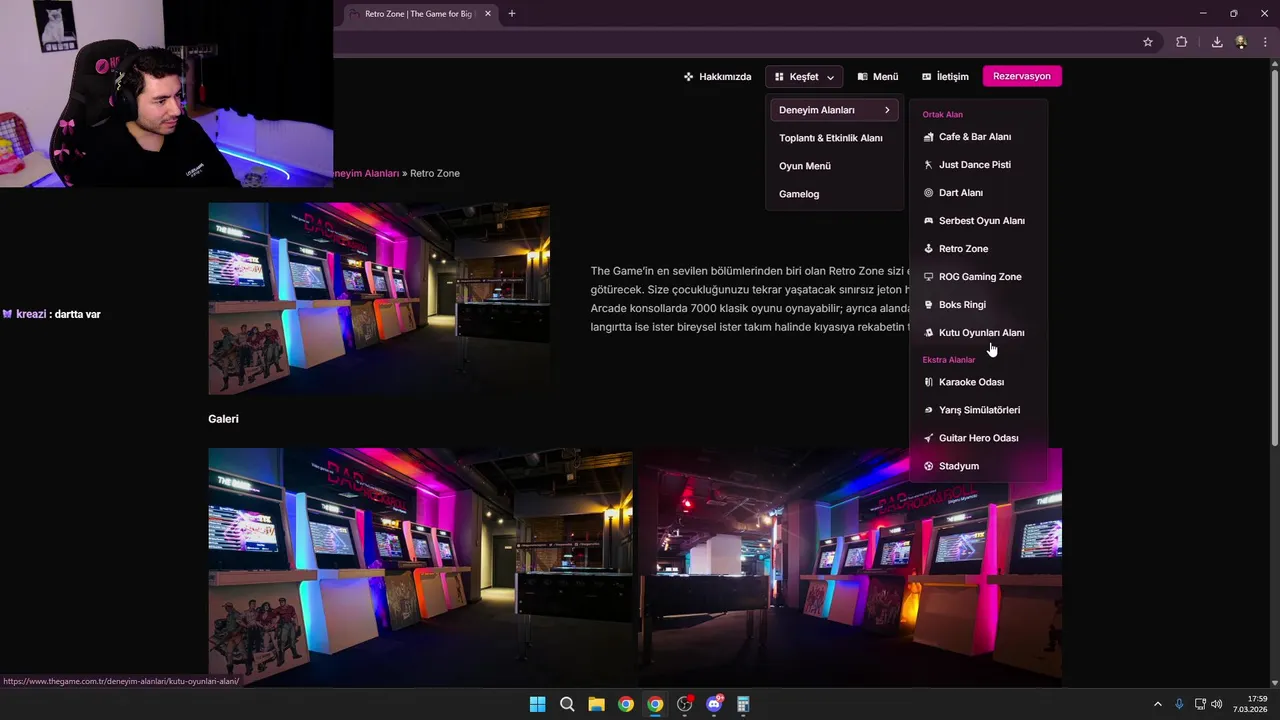Click the Menü book icon
Image resolution: width=1280 pixels, height=720 pixels.
[862, 76]
